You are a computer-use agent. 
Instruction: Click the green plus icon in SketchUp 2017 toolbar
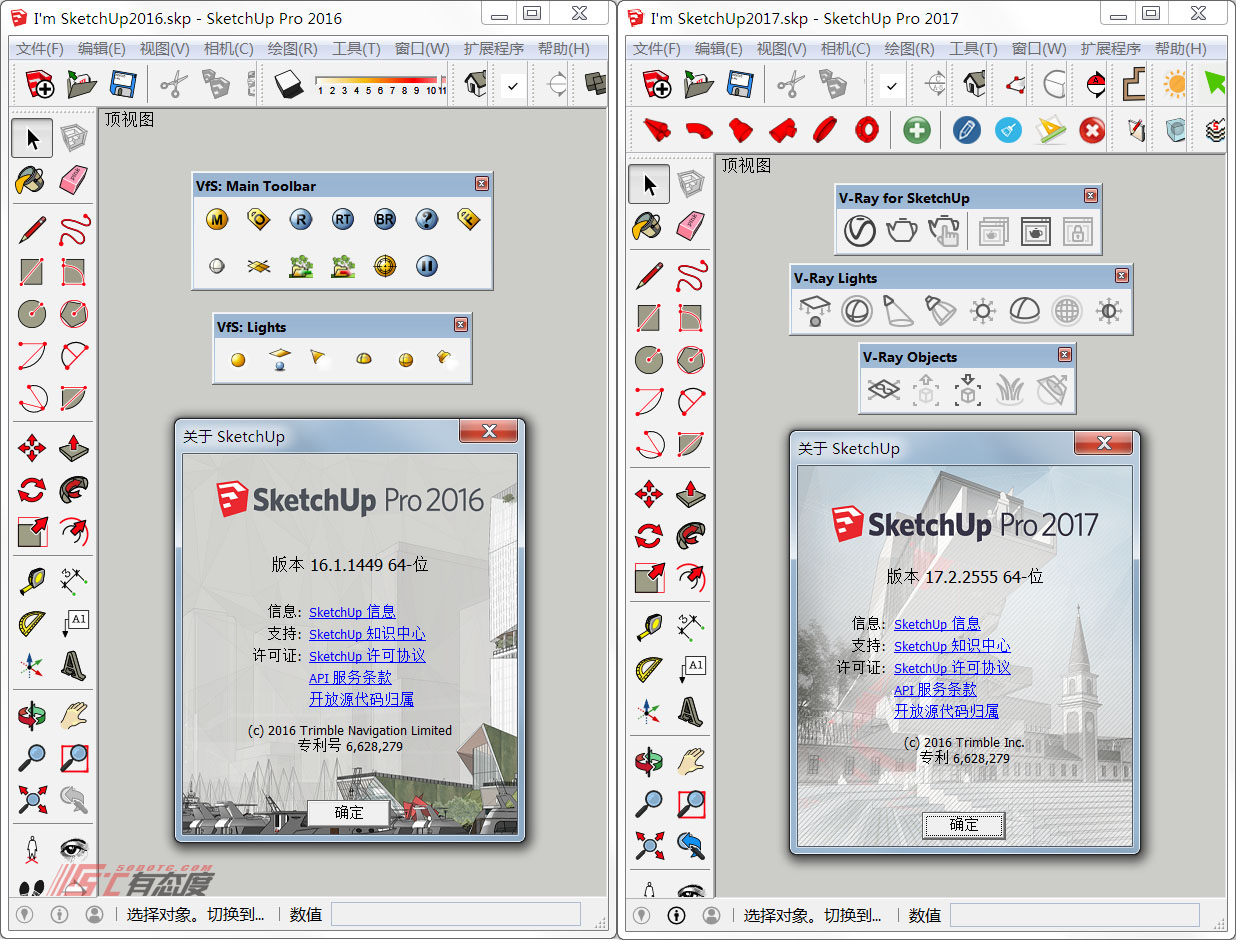coord(916,130)
